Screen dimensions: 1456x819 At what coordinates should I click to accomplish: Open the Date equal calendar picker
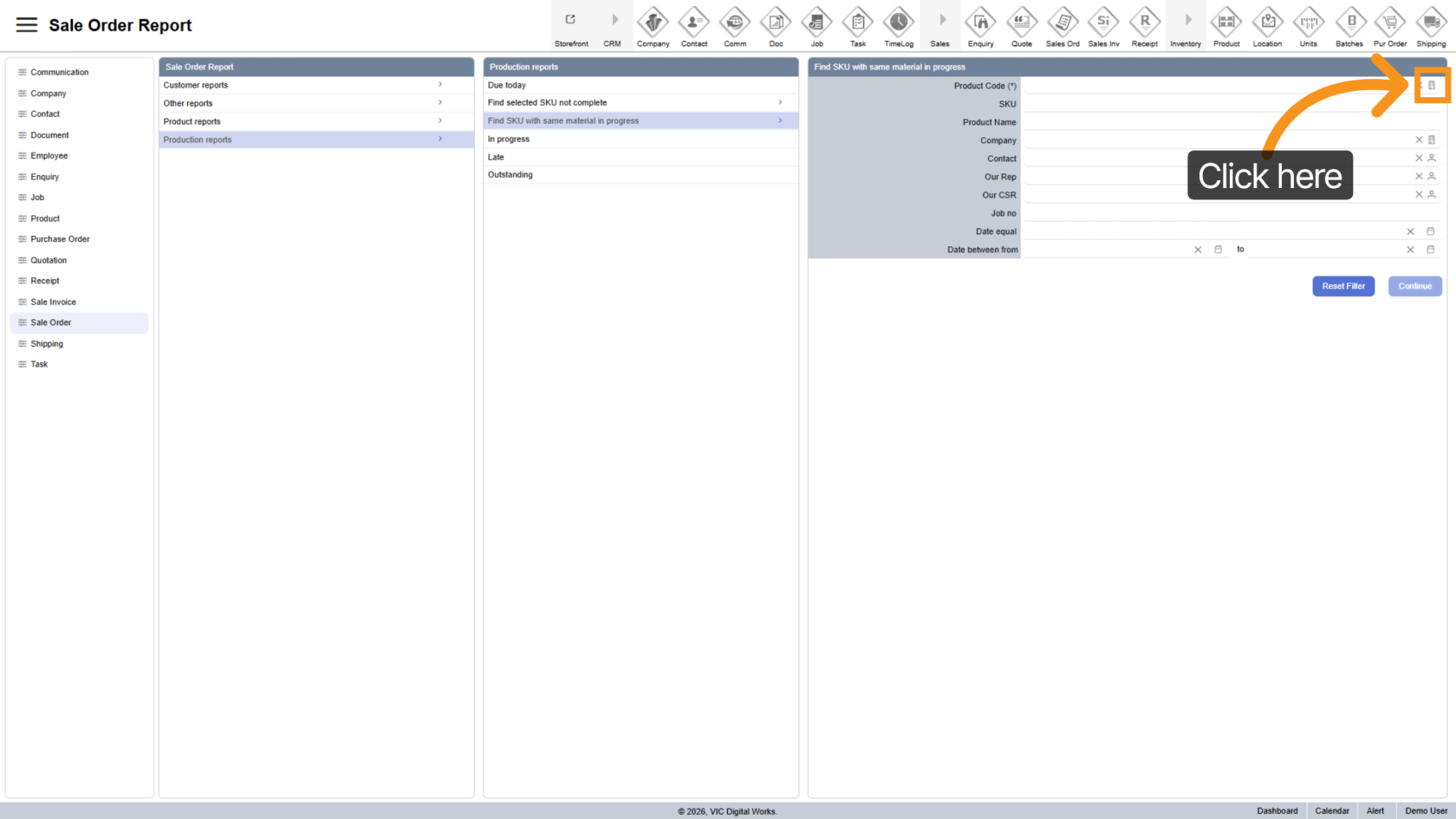tap(1431, 231)
